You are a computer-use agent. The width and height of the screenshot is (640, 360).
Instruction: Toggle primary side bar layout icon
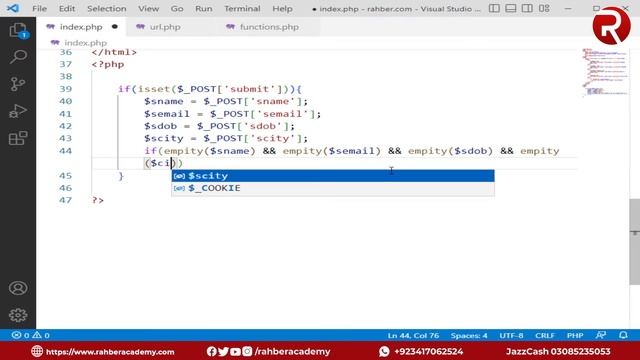[494, 8]
